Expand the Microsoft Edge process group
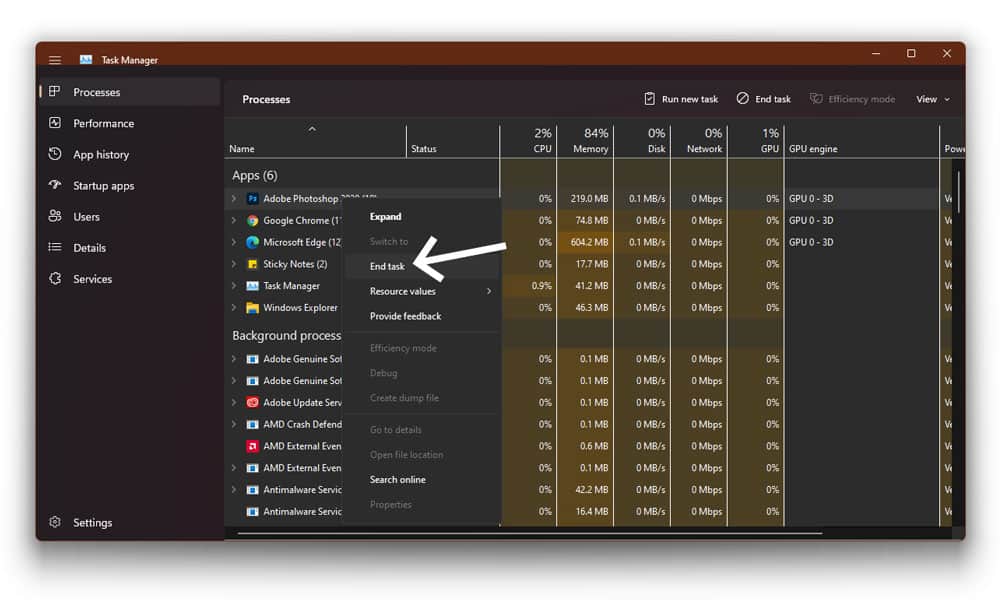1002x600 pixels. (x=234, y=242)
